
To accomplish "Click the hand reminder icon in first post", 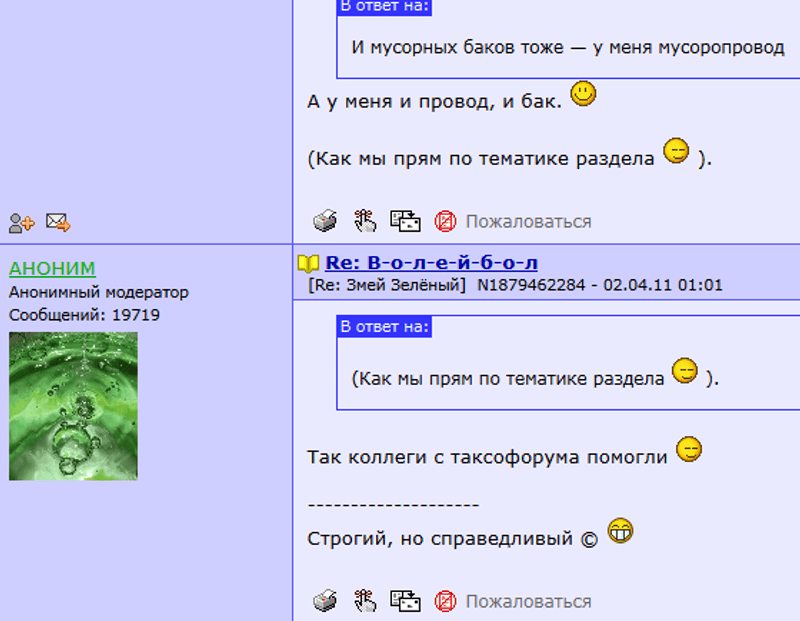I will click(365, 221).
